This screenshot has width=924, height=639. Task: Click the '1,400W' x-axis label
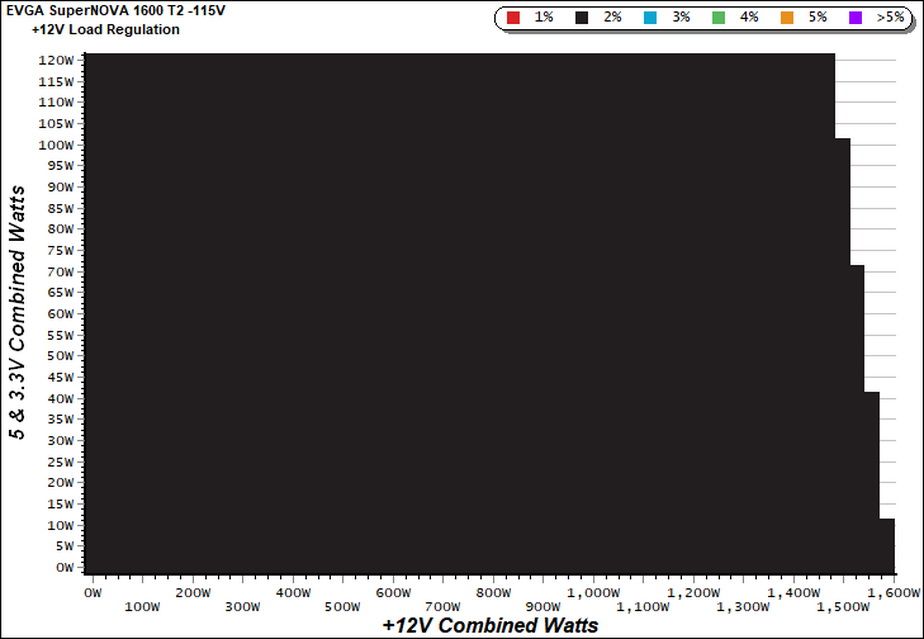794,593
